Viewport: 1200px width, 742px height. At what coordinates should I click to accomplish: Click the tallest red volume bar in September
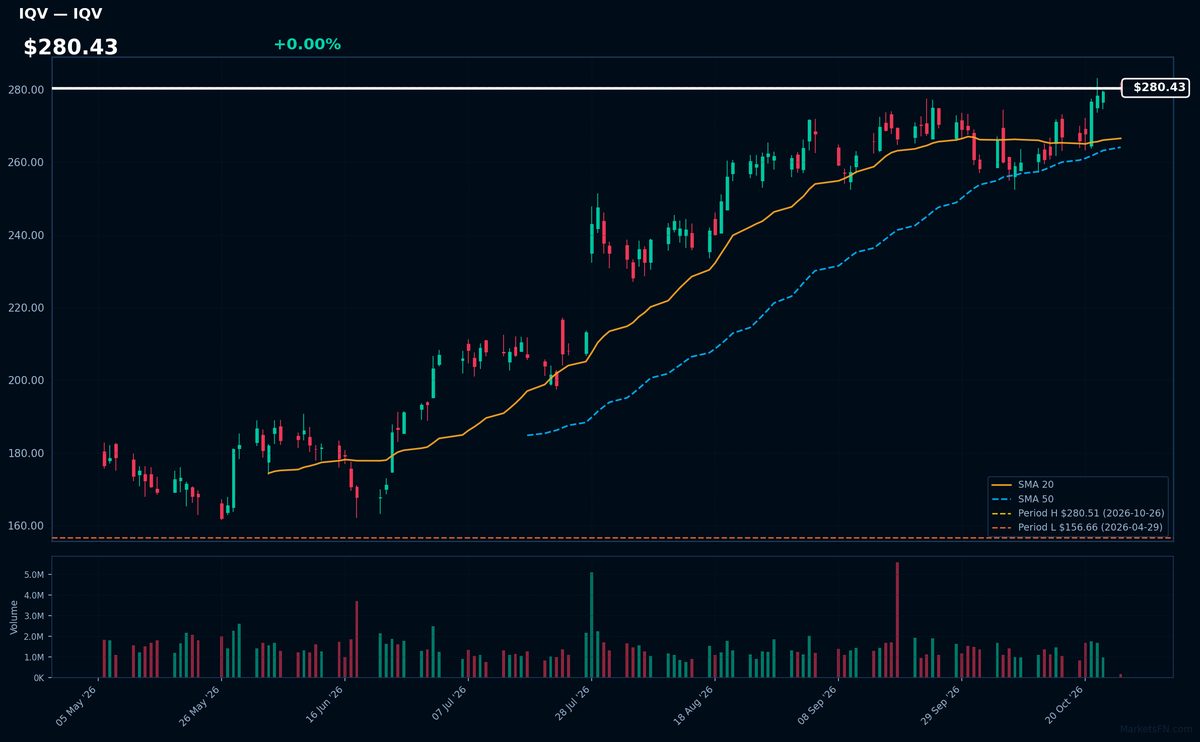click(x=897, y=620)
